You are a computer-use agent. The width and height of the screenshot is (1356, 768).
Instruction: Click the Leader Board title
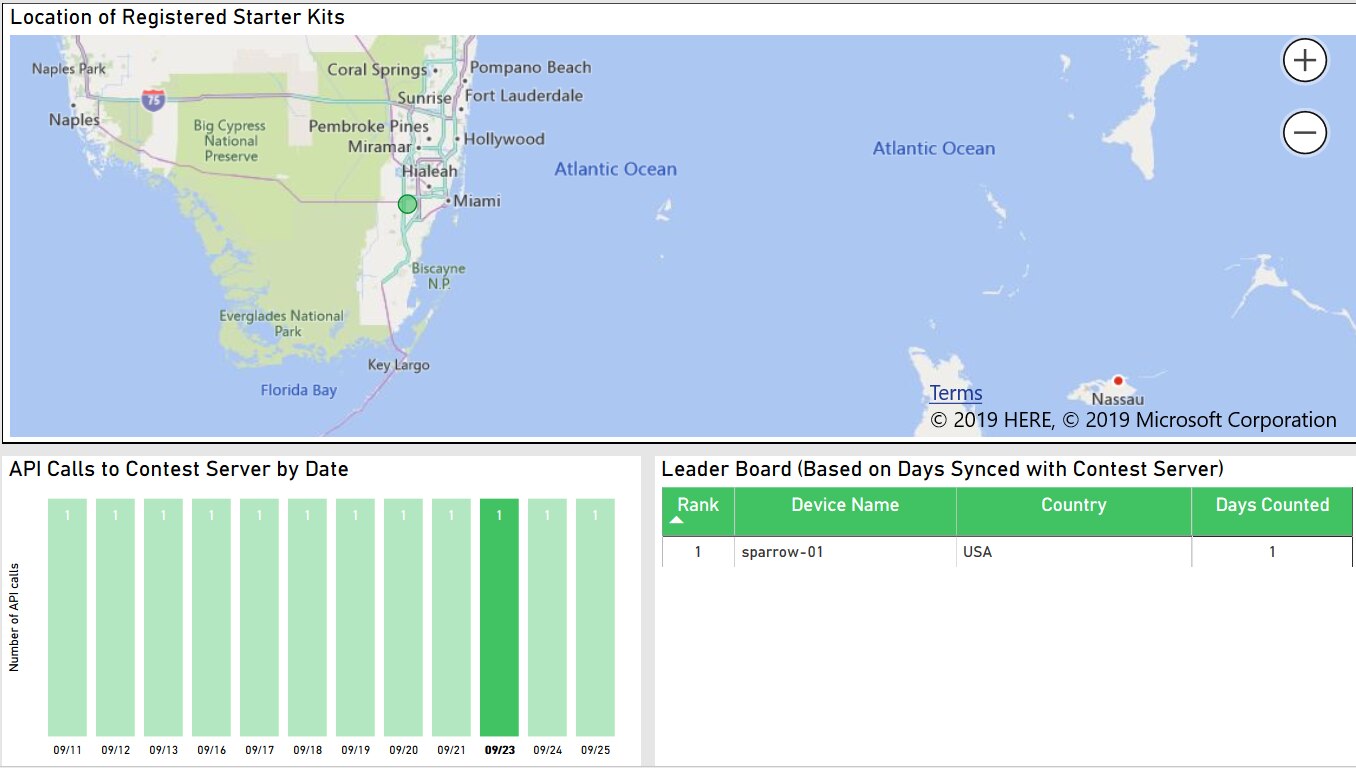[x=942, y=469]
